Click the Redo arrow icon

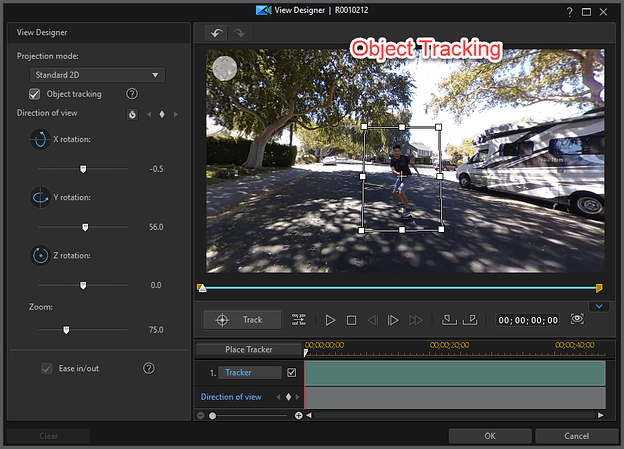tap(239, 33)
